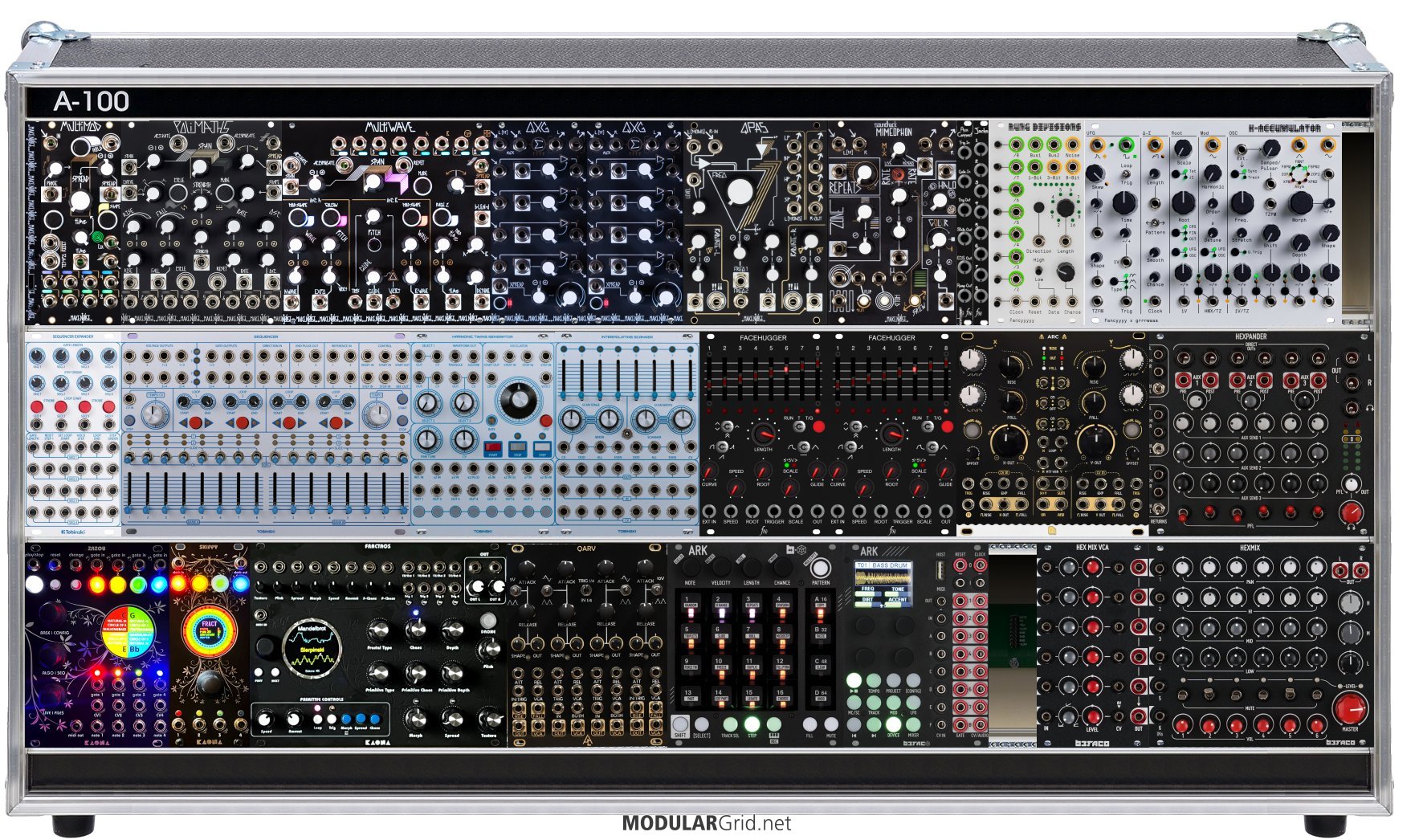This screenshot has width=1415, height=840.
Task: Click the red run button on left Facehugger
Action: (x=818, y=426)
